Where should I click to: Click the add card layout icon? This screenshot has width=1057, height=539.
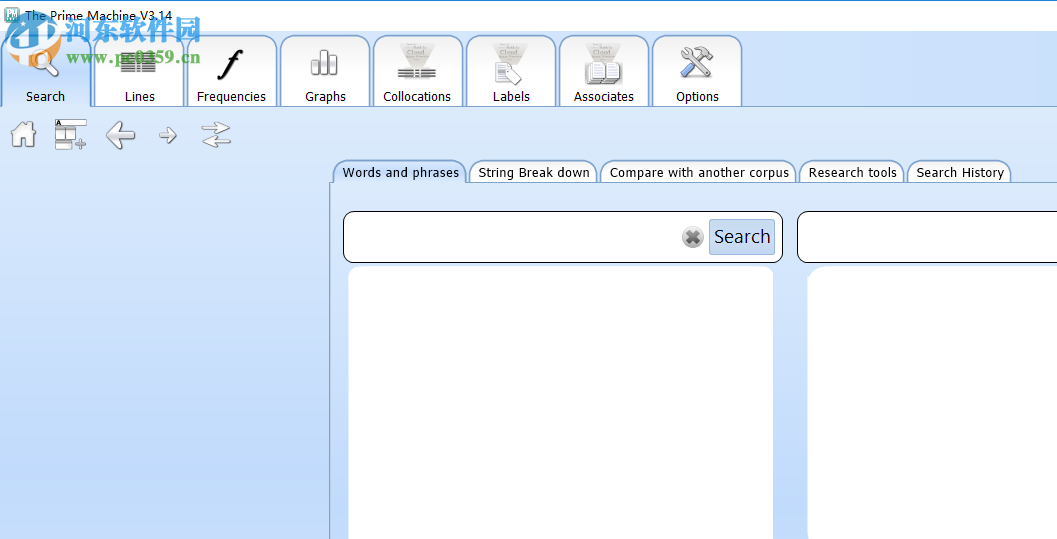(x=71, y=134)
